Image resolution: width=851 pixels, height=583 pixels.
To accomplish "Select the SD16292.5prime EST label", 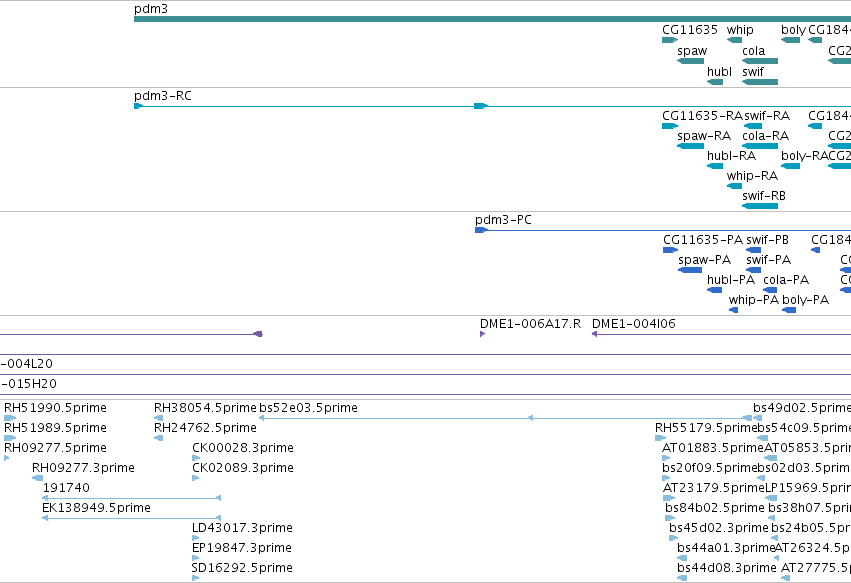I will click(x=242, y=568).
